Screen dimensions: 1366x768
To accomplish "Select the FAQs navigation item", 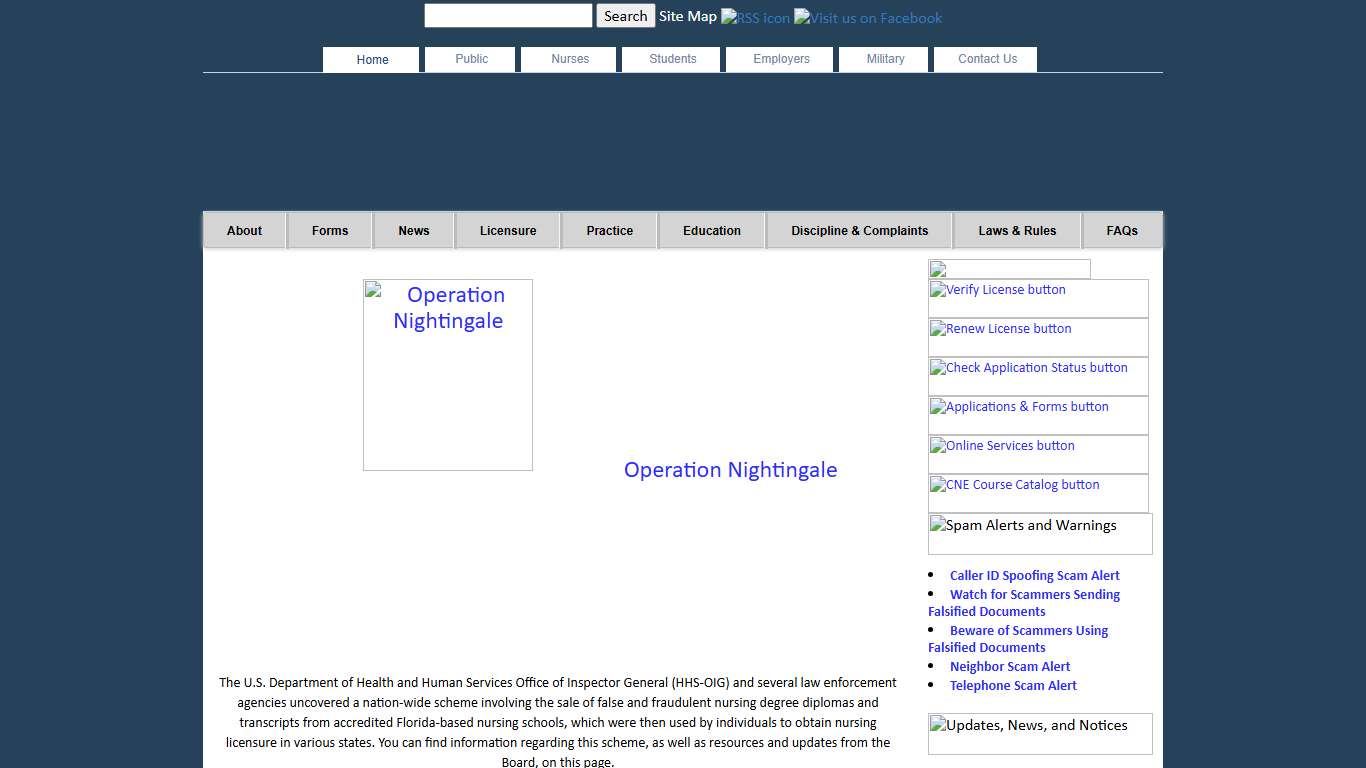I will click(x=1122, y=230).
